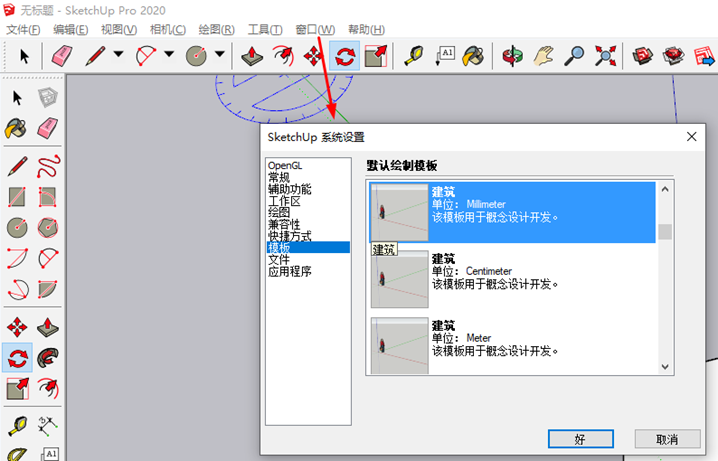Select 文件 in settings category list

279,260
